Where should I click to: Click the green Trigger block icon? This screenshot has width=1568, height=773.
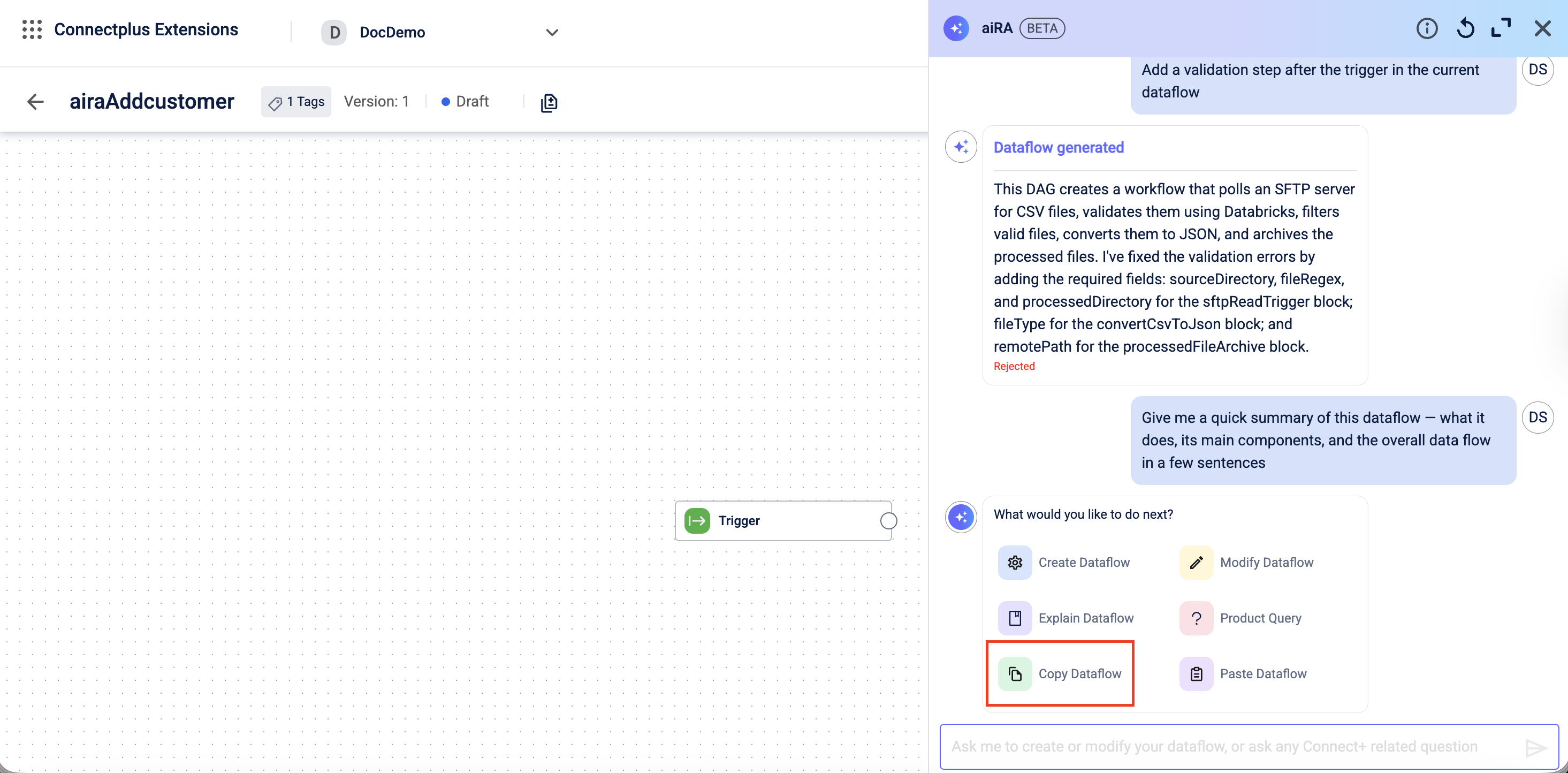click(697, 521)
